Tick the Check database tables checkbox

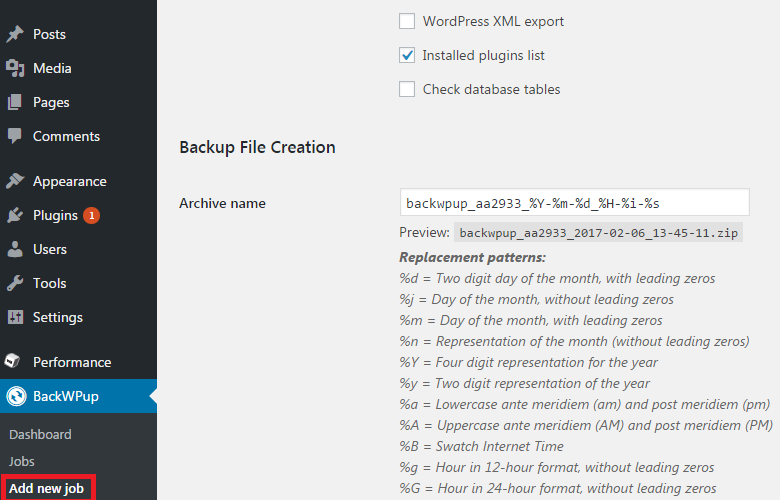(407, 89)
